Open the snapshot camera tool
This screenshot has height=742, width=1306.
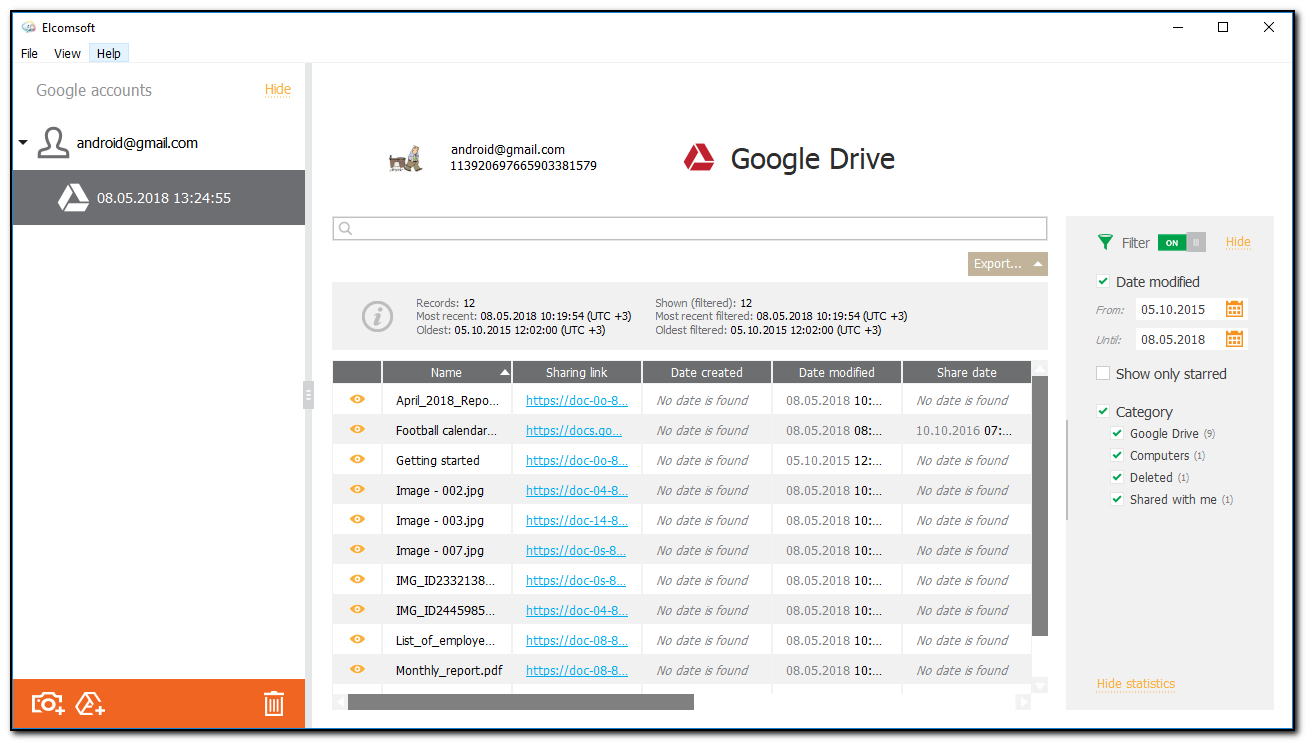coord(46,703)
